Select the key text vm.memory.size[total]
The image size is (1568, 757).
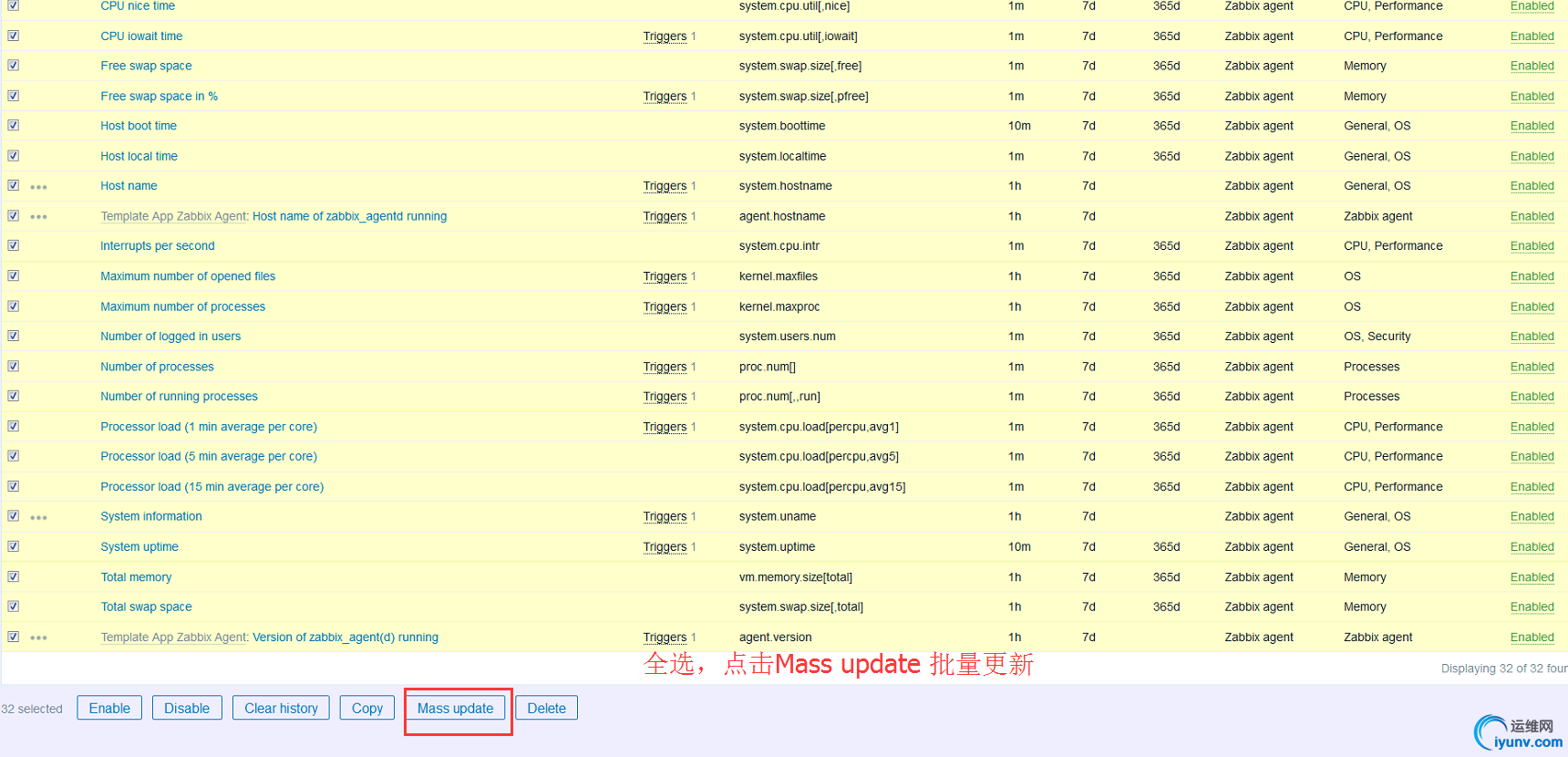tap(796, 577)
